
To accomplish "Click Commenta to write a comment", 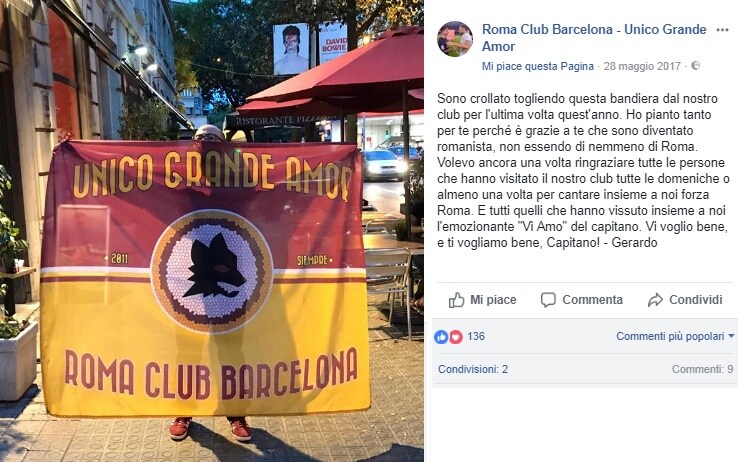I will point(582,300).
